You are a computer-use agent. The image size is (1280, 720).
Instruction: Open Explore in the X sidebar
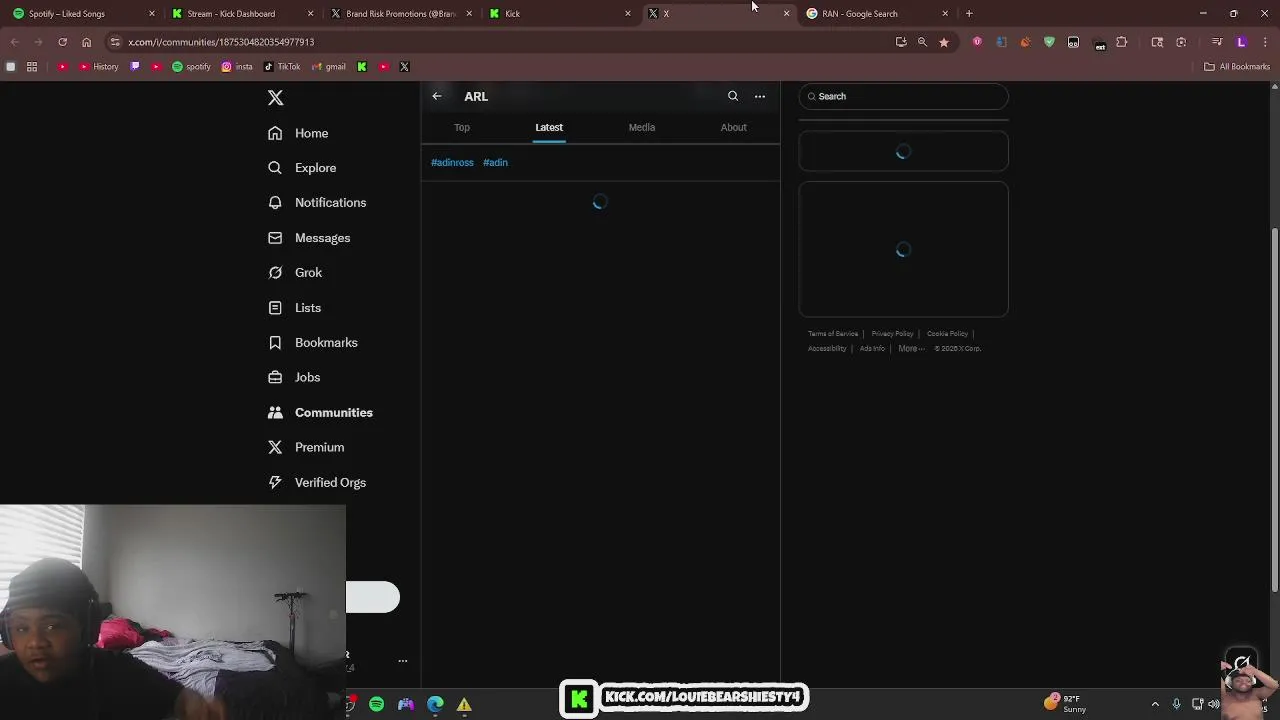tap(302, 168)
